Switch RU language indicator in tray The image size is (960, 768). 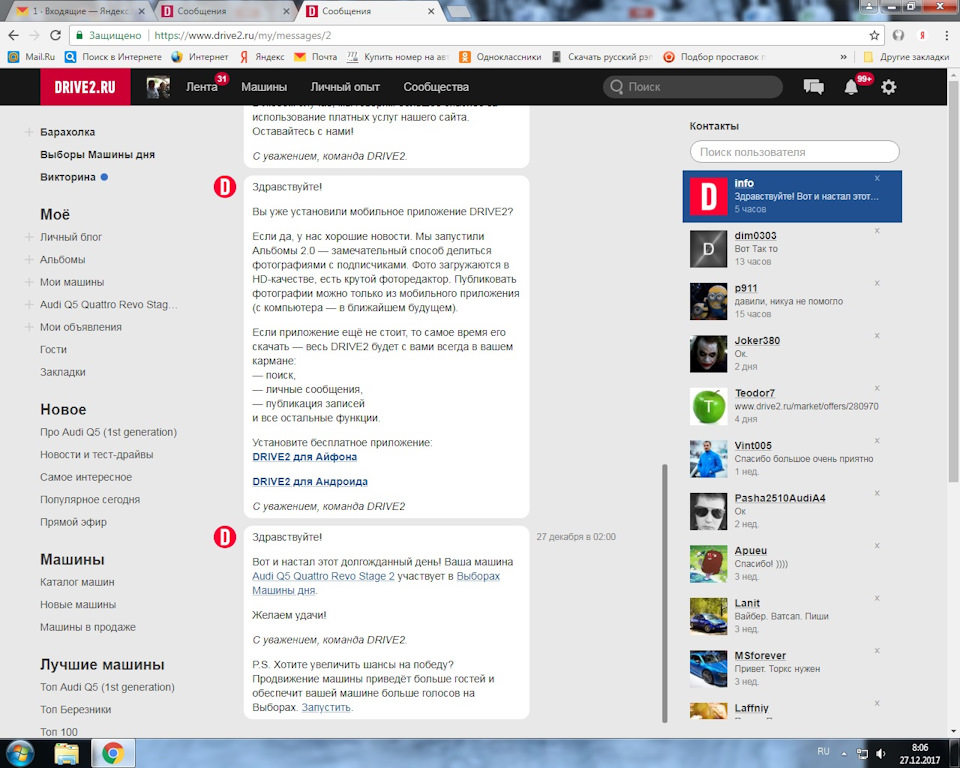(x=823, y=751)
